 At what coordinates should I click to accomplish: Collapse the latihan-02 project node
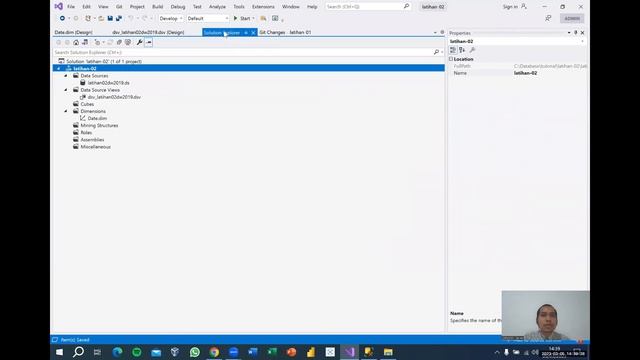[59, 69]
